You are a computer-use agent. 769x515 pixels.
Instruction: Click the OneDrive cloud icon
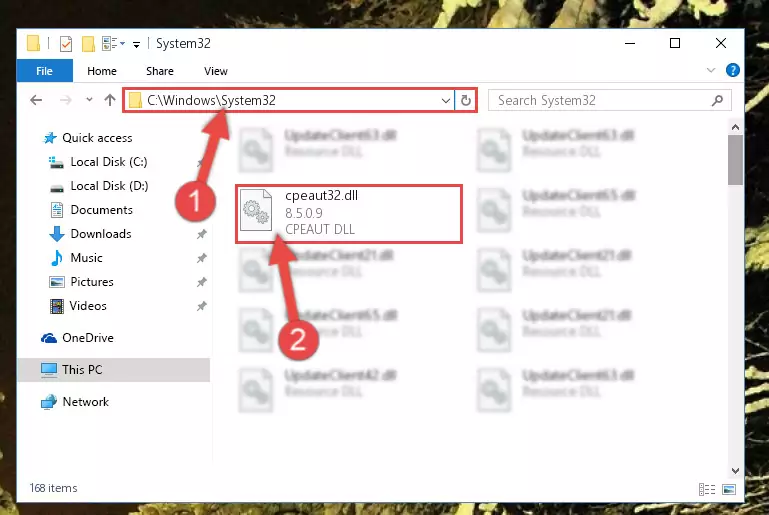coord(49,338)
